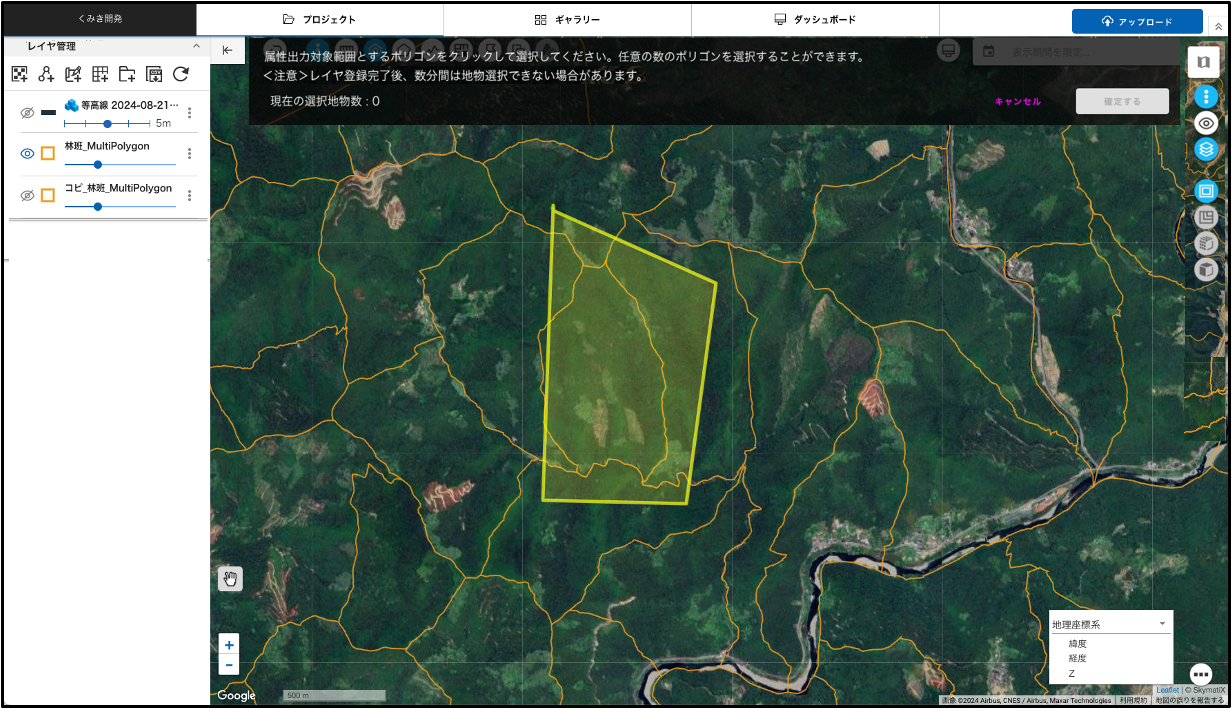Zoom in with the plus button
Screen dimensions: 1232x708
[x=229, y=645]
